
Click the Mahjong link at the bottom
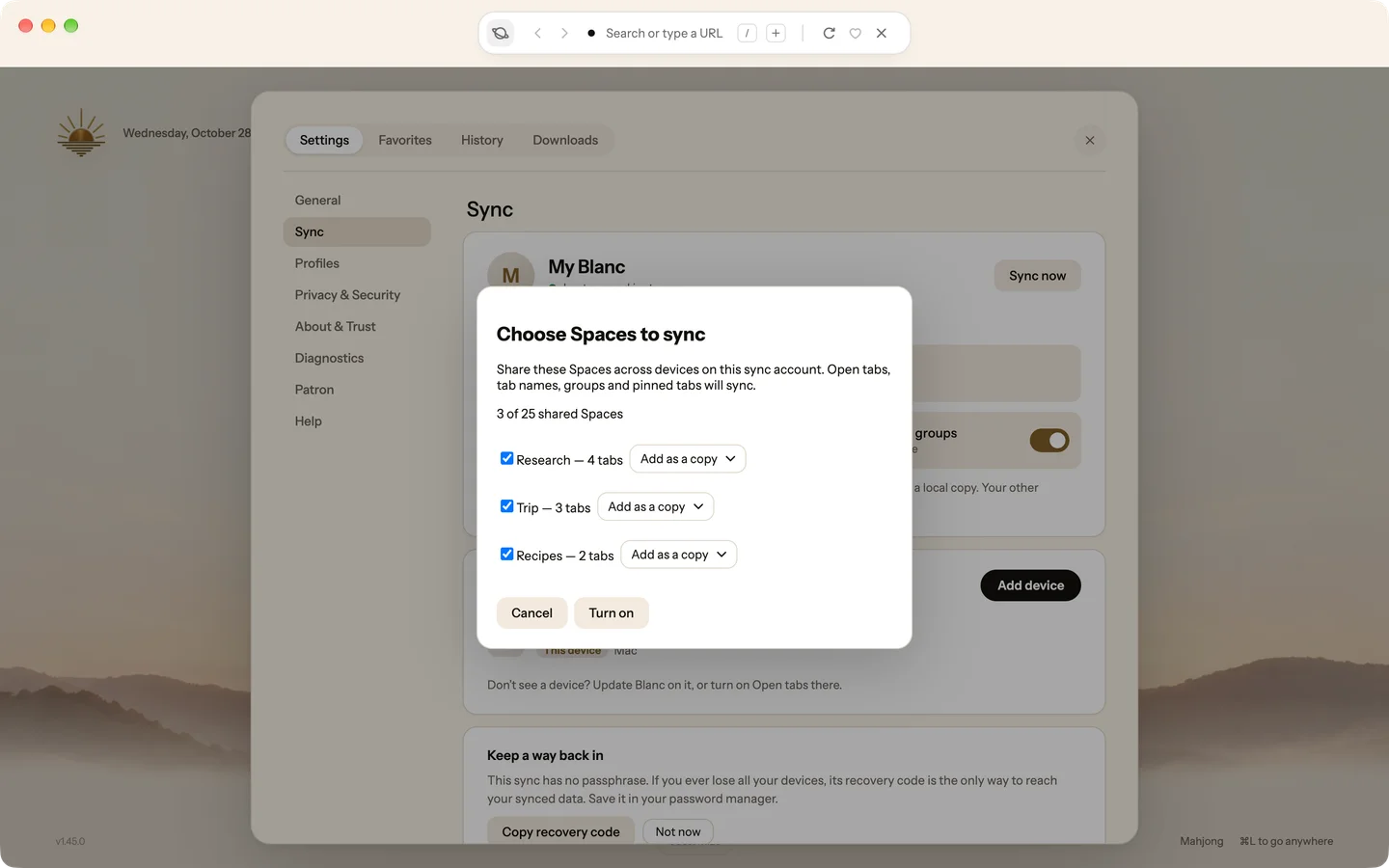pos(1202,841)
